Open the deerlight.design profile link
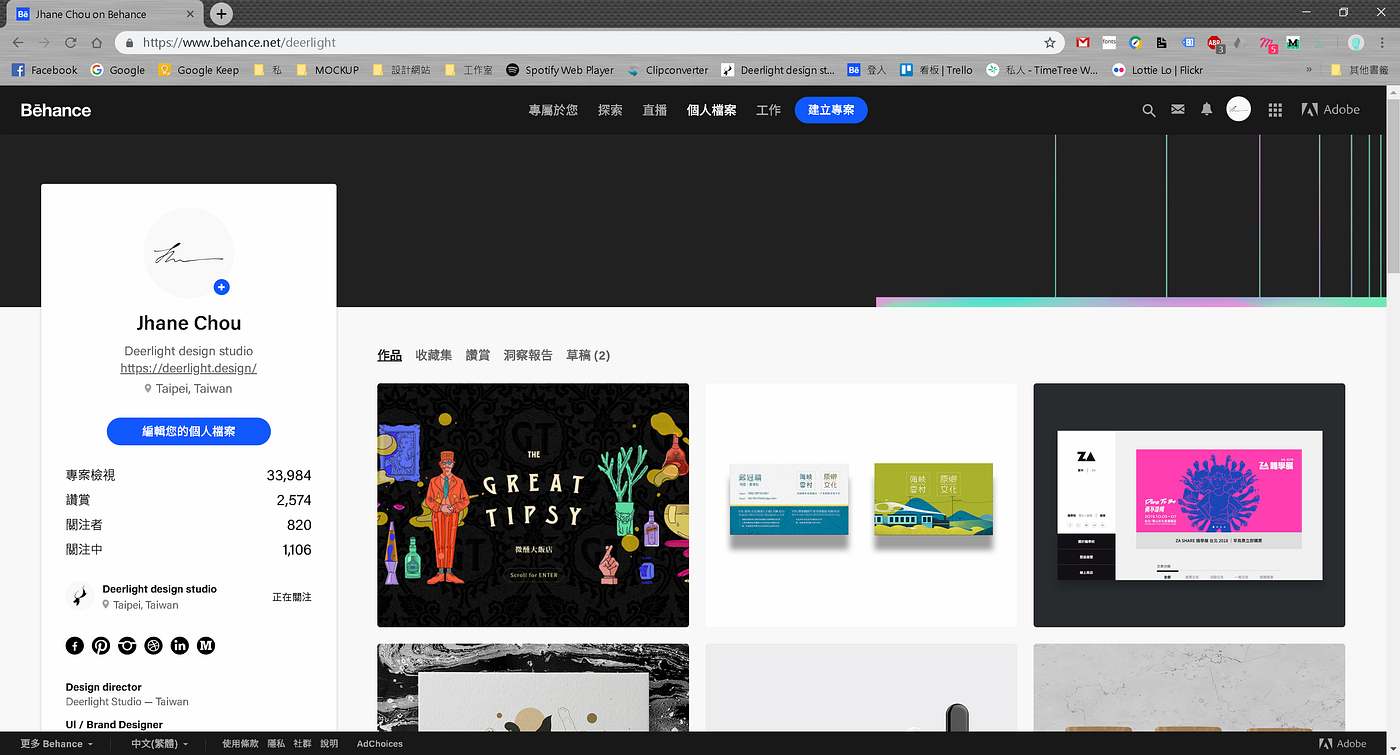The image size is (1400, 755). point(188,368)
